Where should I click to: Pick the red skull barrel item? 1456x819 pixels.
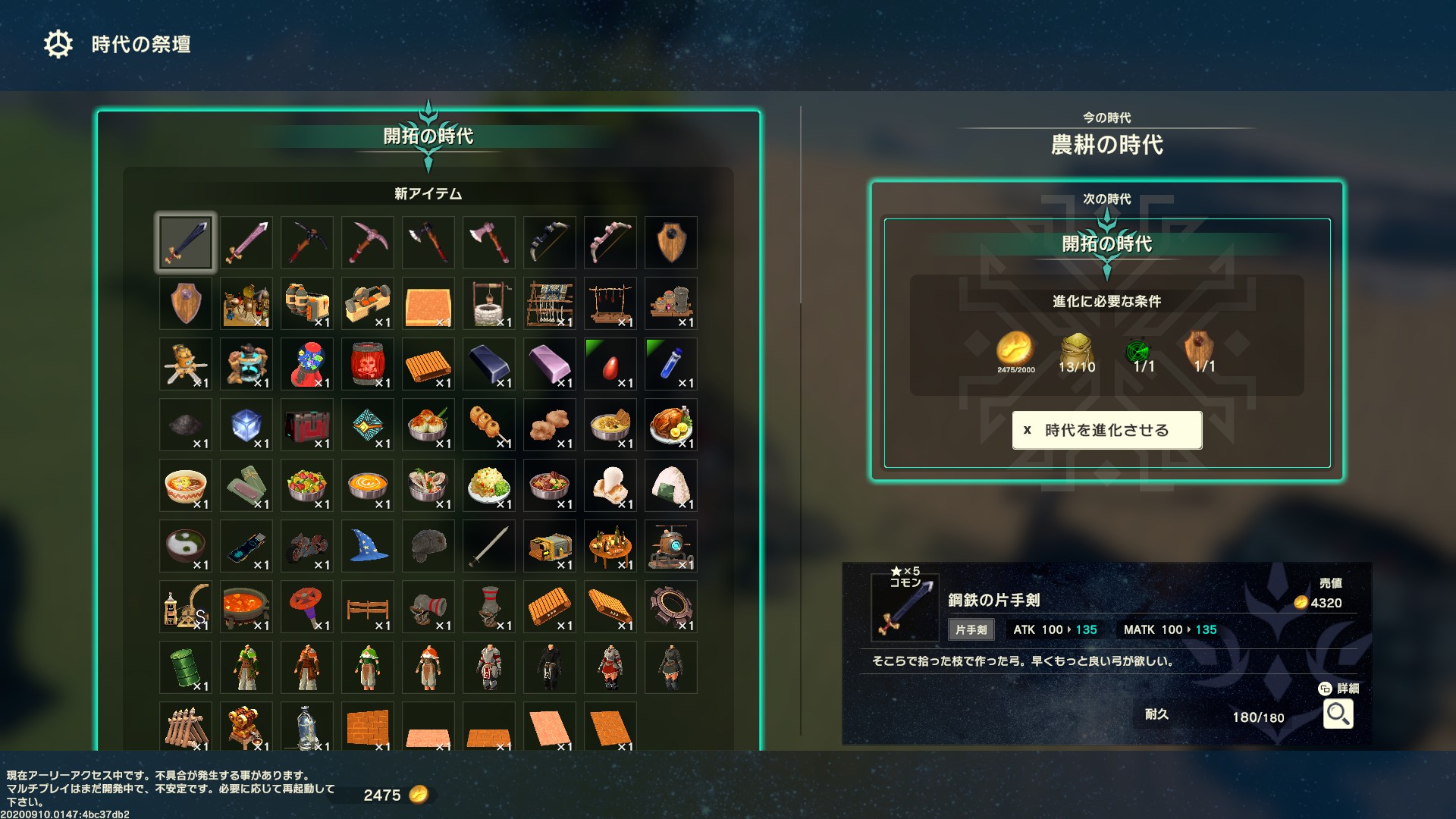tap(368, 364)
